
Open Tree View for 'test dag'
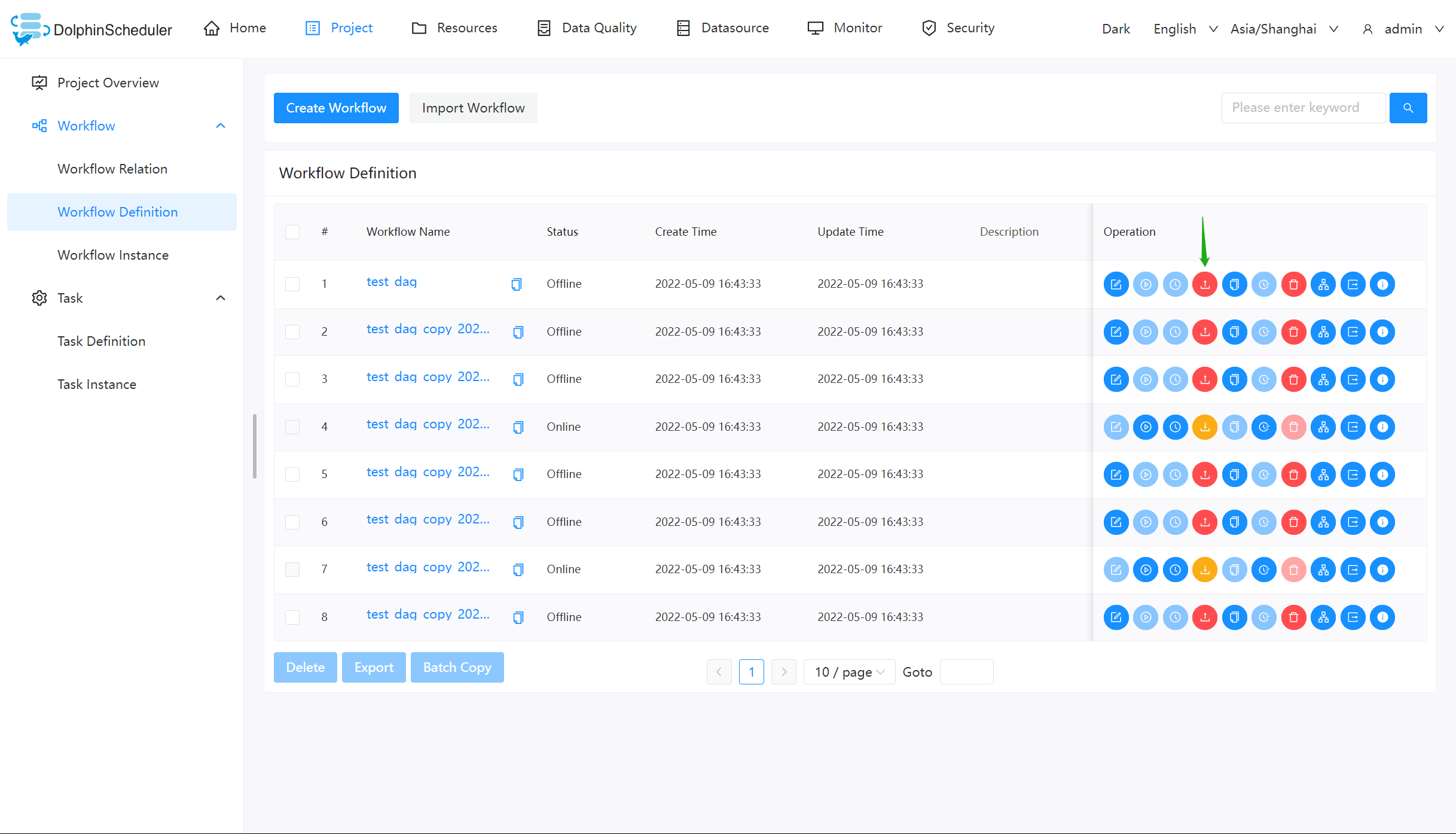(1323, 284)
